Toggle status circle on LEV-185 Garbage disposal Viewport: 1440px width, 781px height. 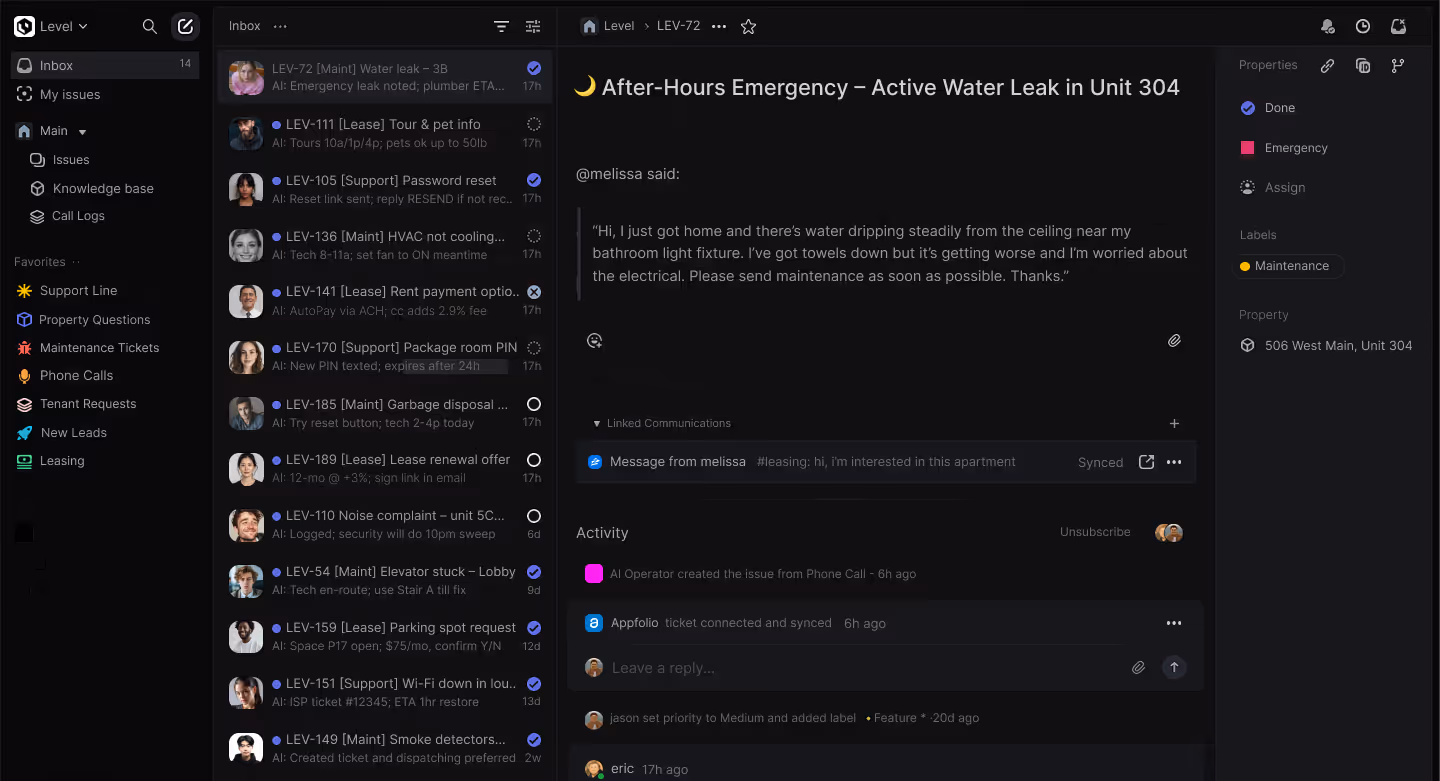click(x=534, y=404)
